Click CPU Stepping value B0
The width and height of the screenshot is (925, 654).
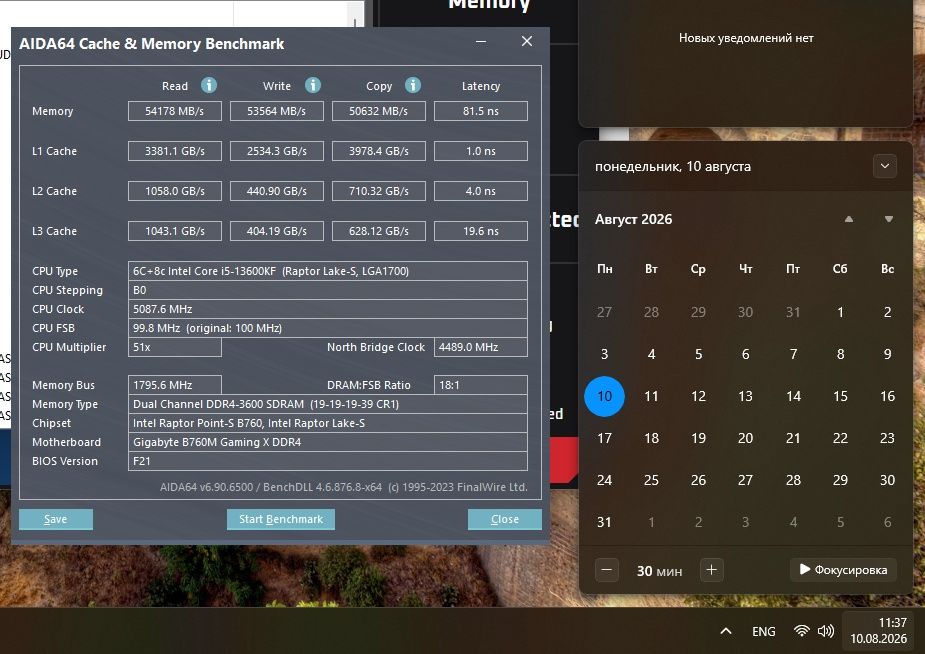327,290
